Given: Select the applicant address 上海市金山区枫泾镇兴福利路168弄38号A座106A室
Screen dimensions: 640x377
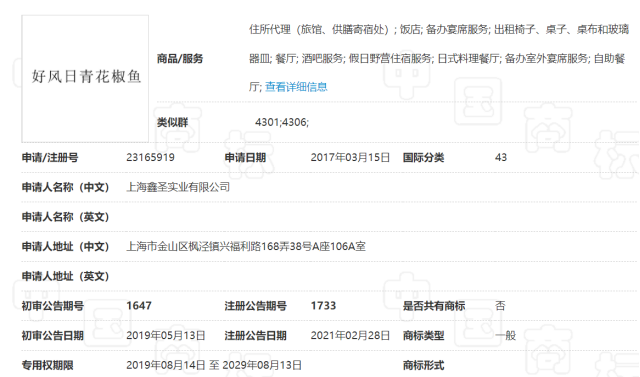Looking at the screenshot, I should point(246,246).
